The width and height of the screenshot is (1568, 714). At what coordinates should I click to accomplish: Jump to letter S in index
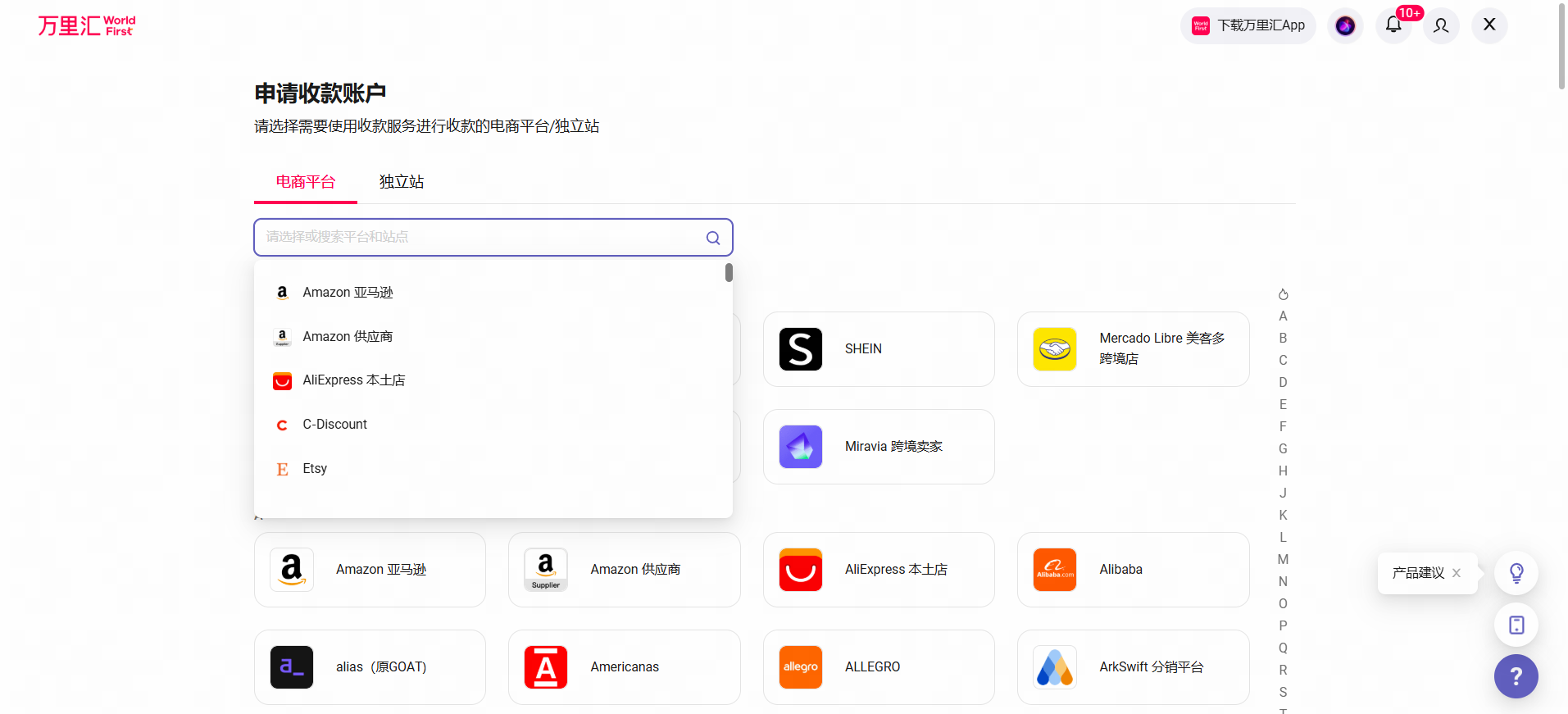[1283, 693]
